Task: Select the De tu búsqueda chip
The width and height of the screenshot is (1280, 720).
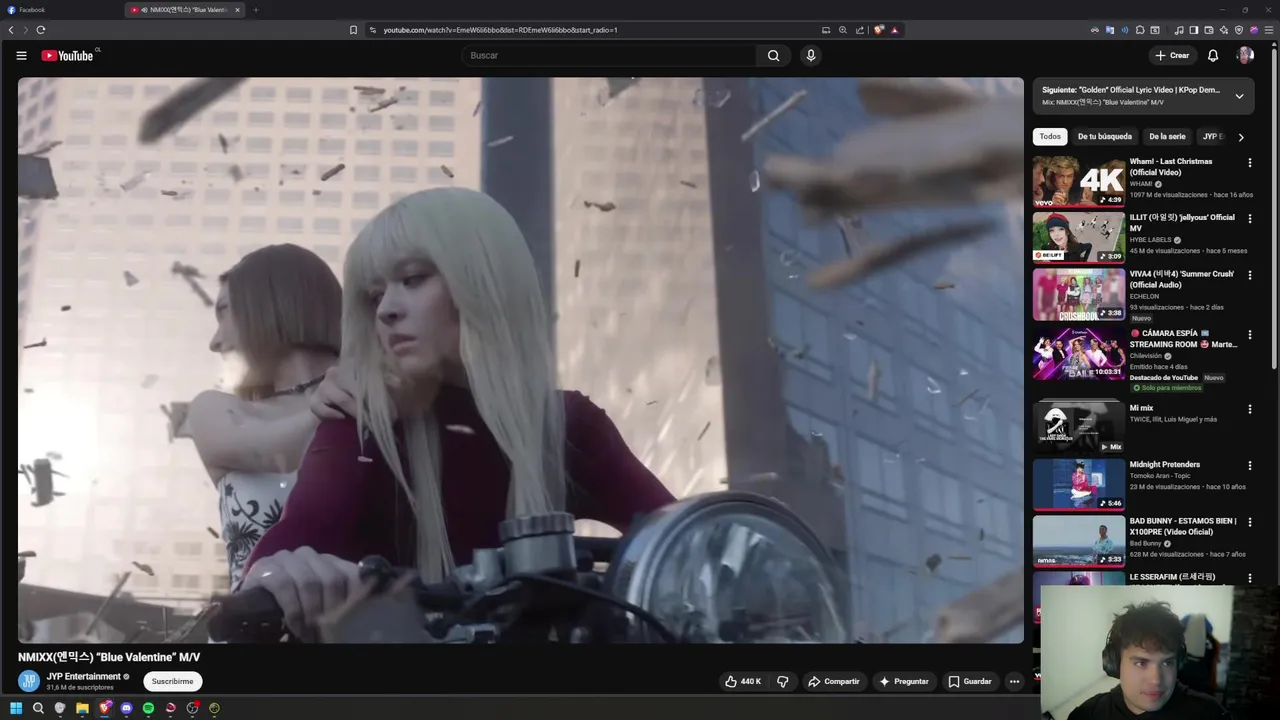Action: point(1105,137)
